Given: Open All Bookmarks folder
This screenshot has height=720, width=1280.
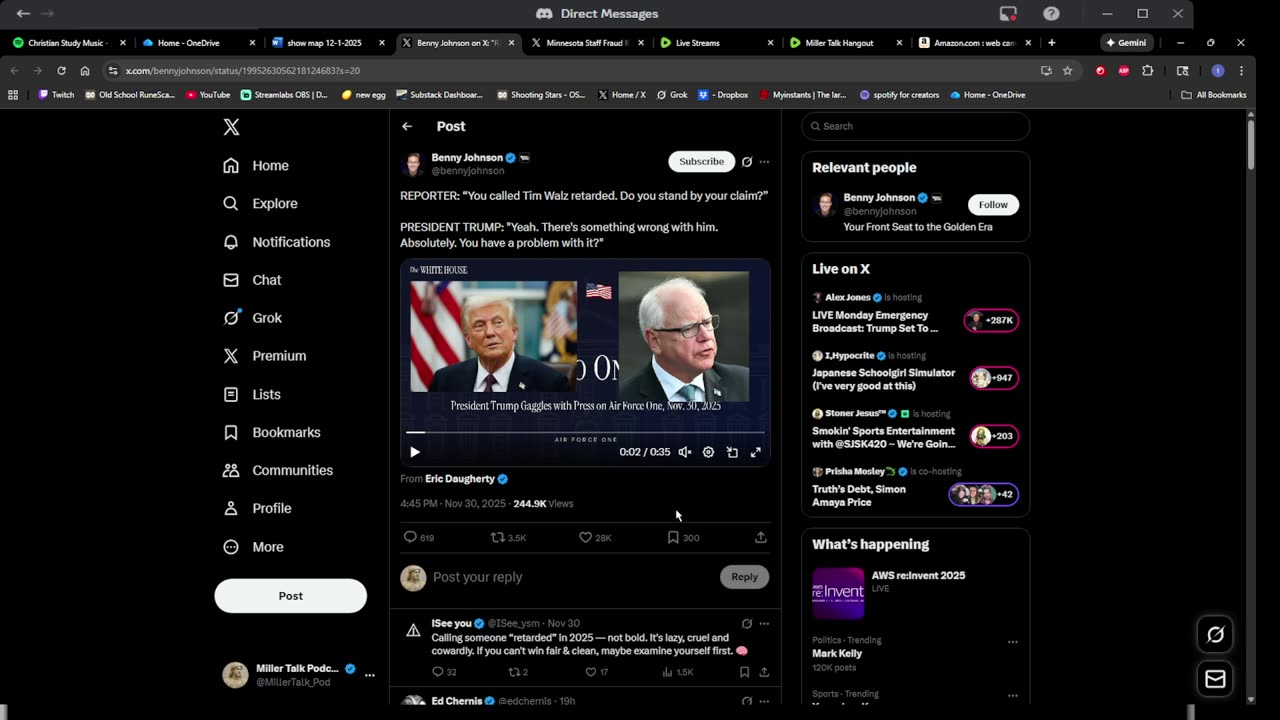Looking at the screenshot, I should click(1214, 95).
